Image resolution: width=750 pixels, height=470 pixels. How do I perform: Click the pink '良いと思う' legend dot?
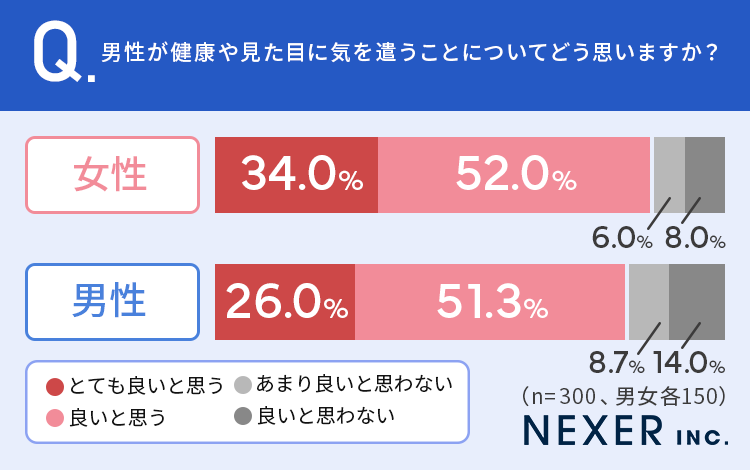[x=55, y=417]
